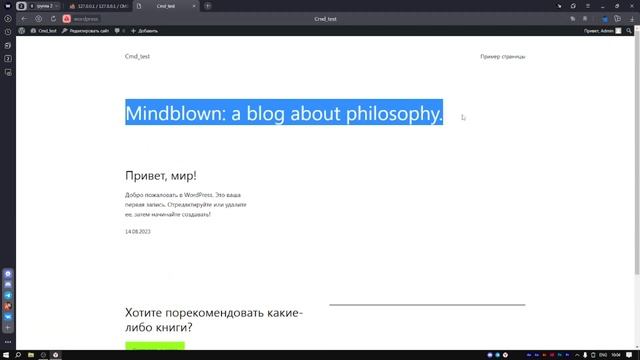
Task: Open the VK messenger icon in sidebar
Action: (8, 317)
